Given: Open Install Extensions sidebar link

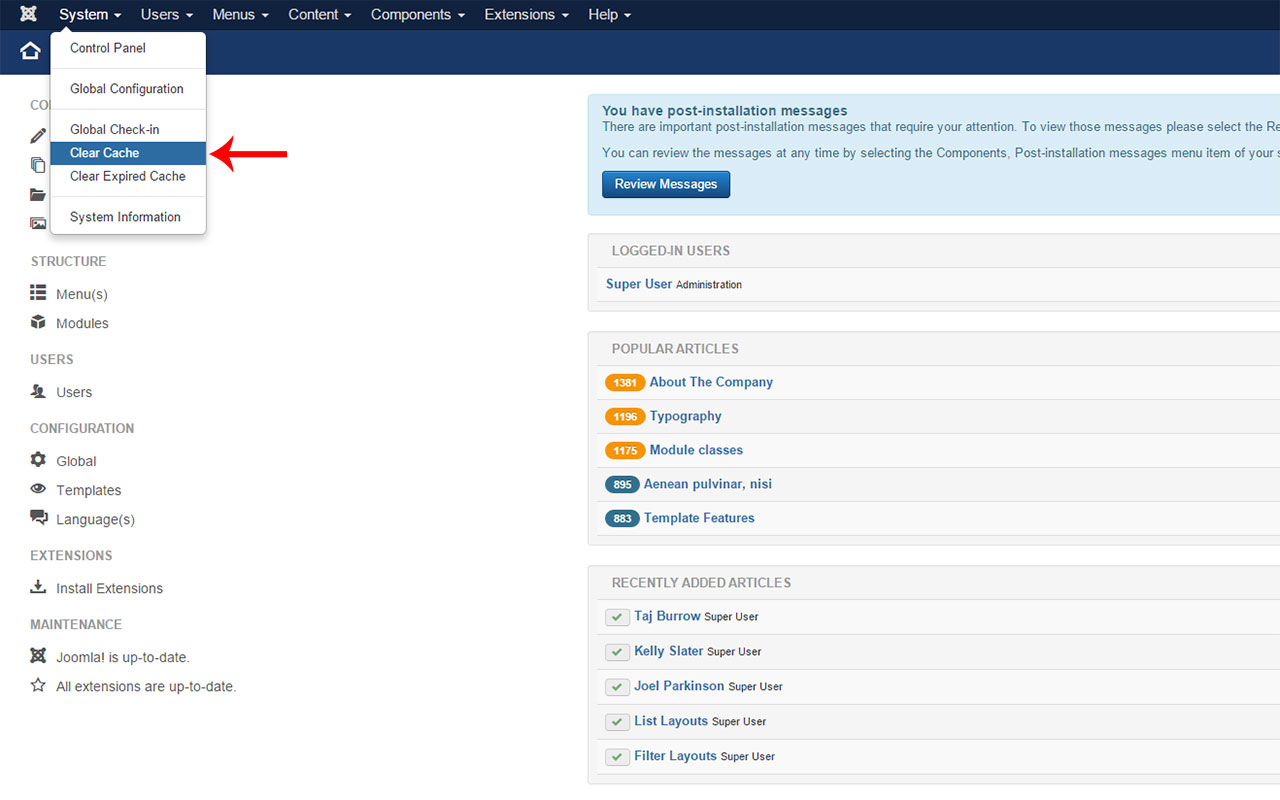Looking at the screenshot, I should tap(109, 588).
